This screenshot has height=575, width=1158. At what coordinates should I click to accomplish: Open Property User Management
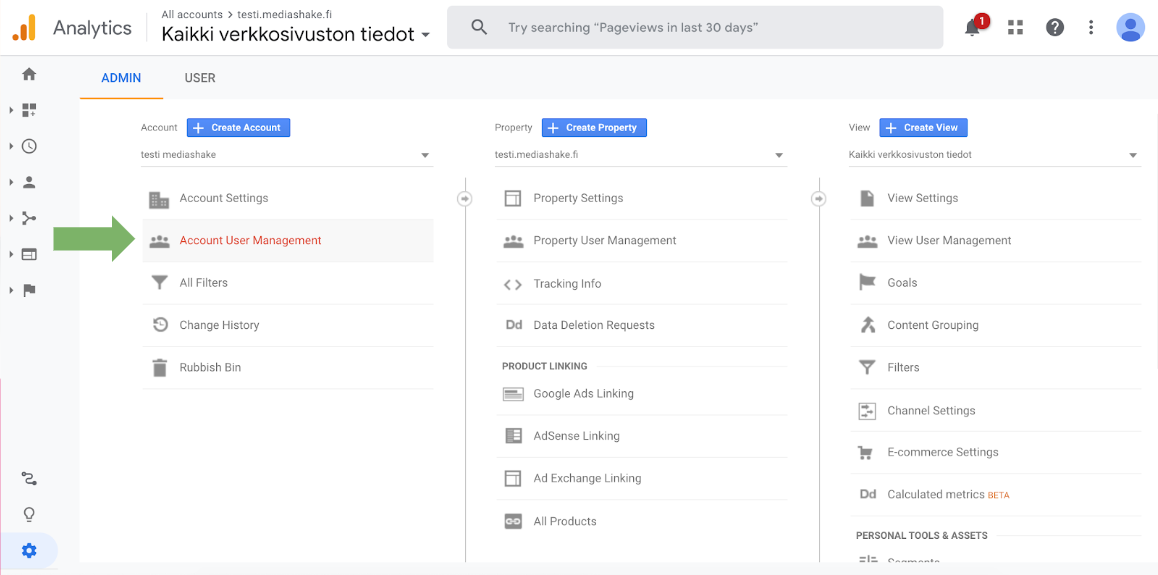coord(642,241)
